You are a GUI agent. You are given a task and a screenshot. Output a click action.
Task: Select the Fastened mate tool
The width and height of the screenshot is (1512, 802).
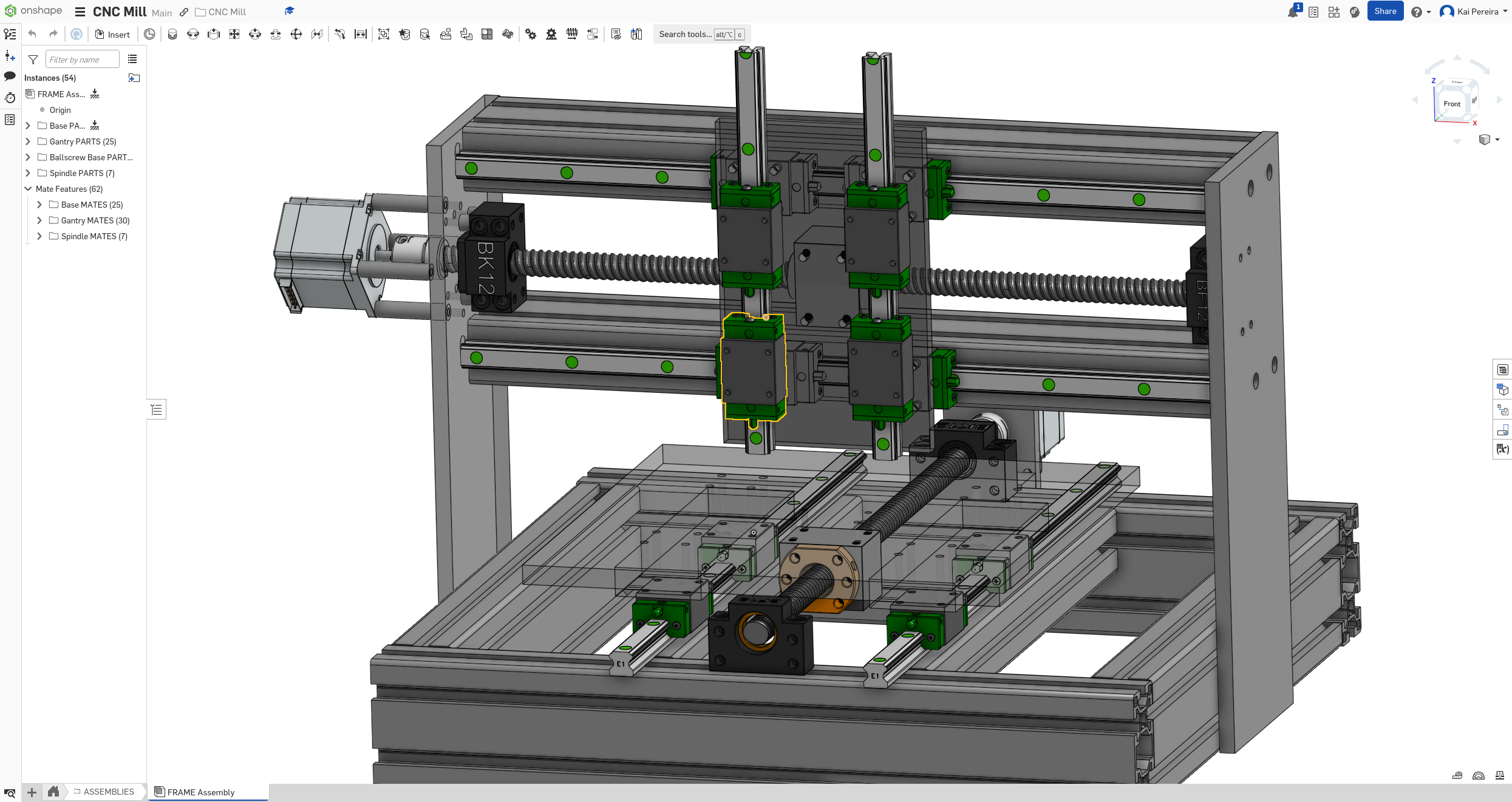[x=172, y=35]
